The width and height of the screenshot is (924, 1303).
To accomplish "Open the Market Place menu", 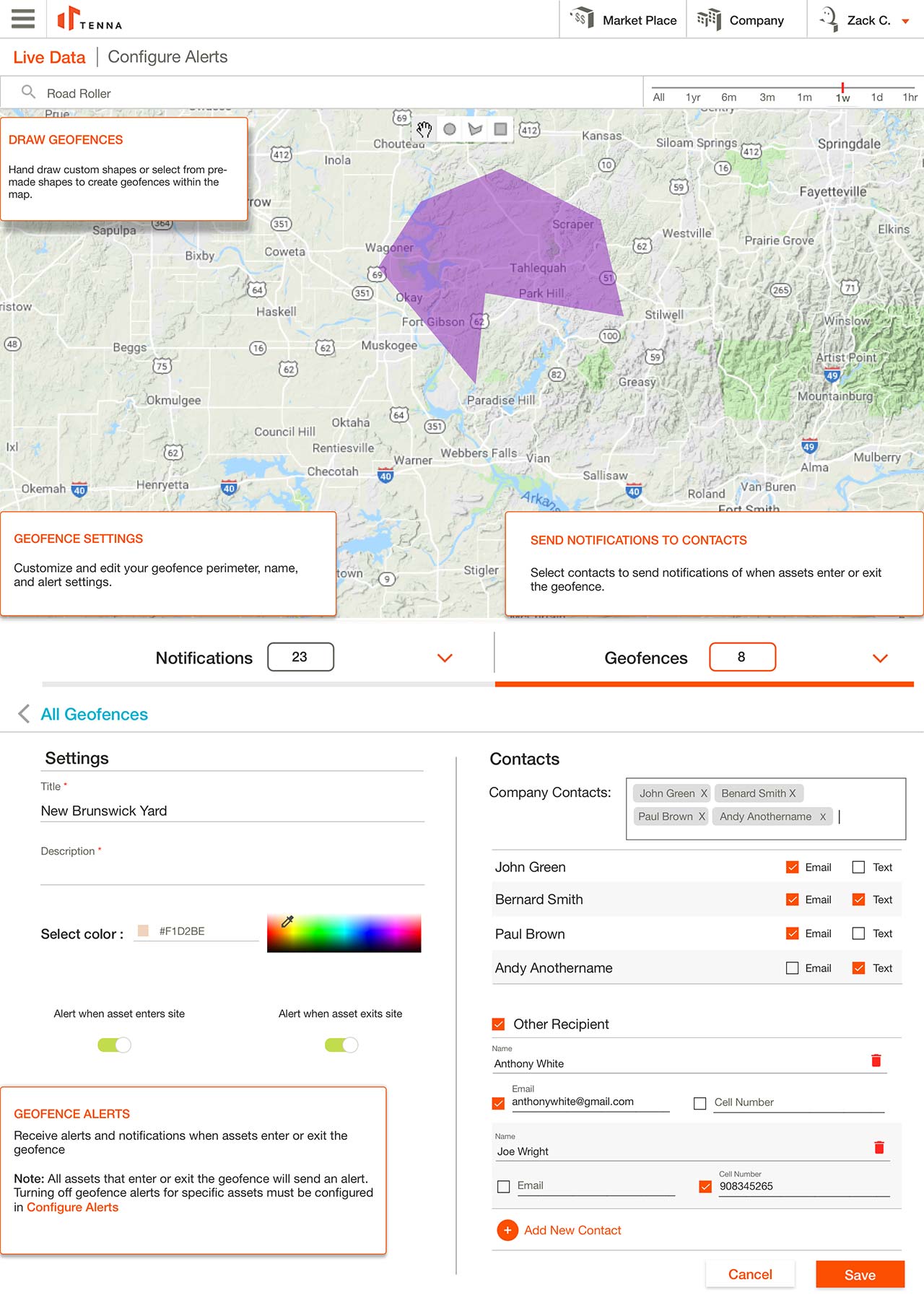I will [624, 20].
